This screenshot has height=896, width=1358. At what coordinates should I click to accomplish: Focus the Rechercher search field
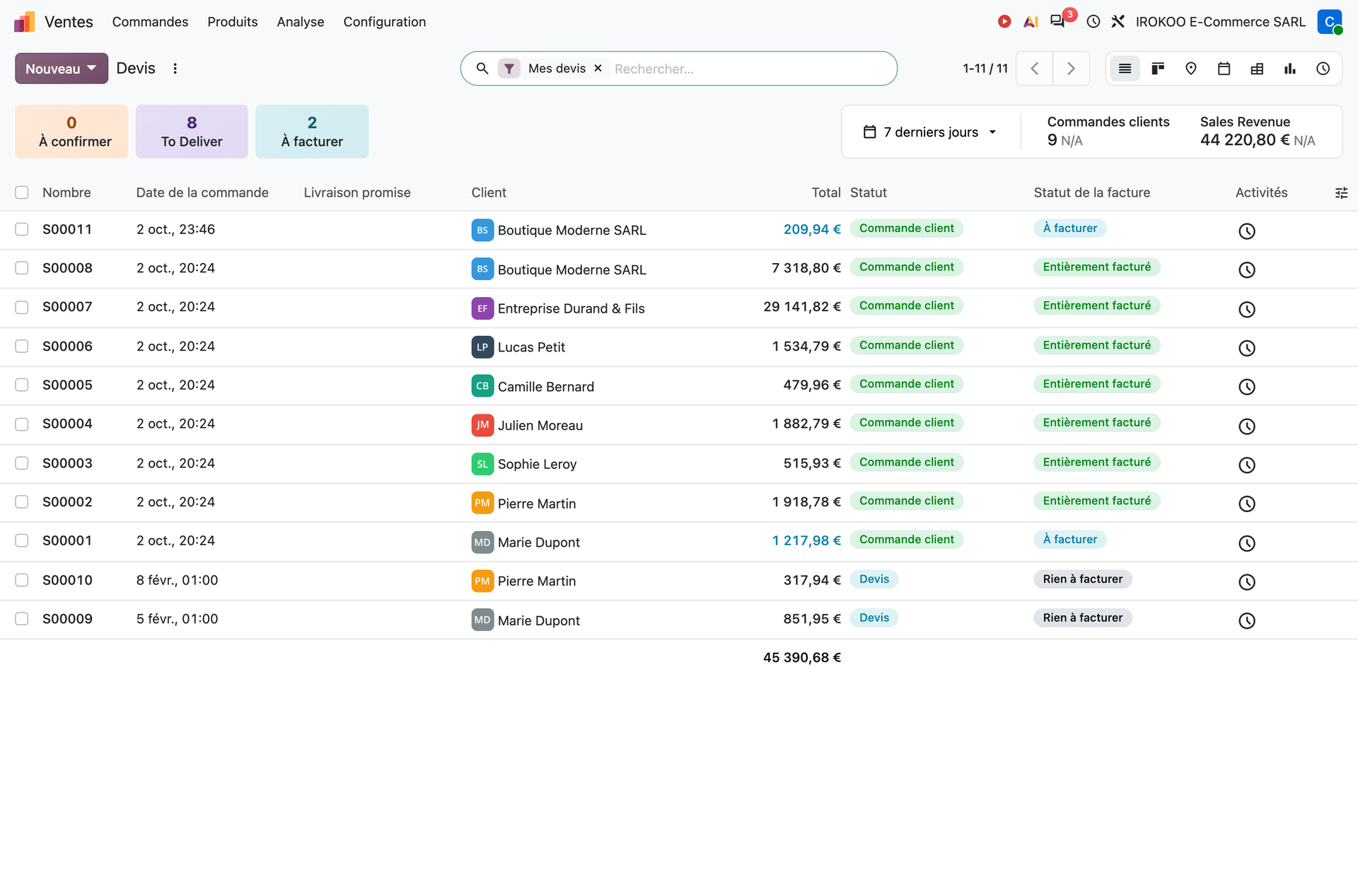coord(750,69)
